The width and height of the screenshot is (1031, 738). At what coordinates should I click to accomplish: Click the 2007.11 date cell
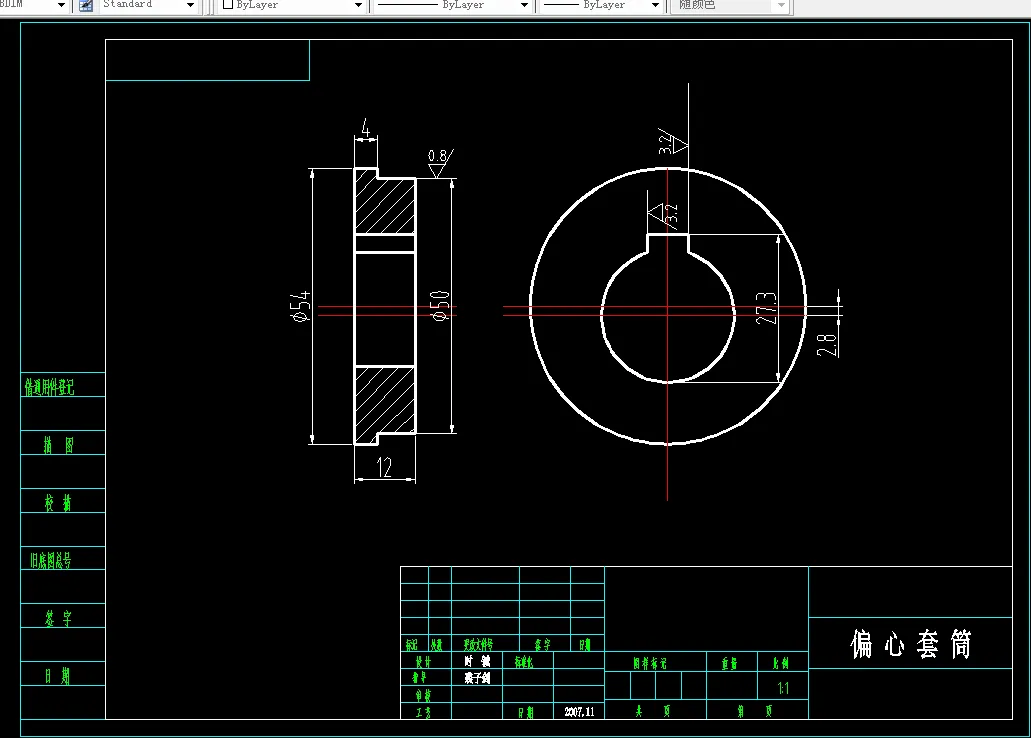pyautogui.click(x=579, y=712)
